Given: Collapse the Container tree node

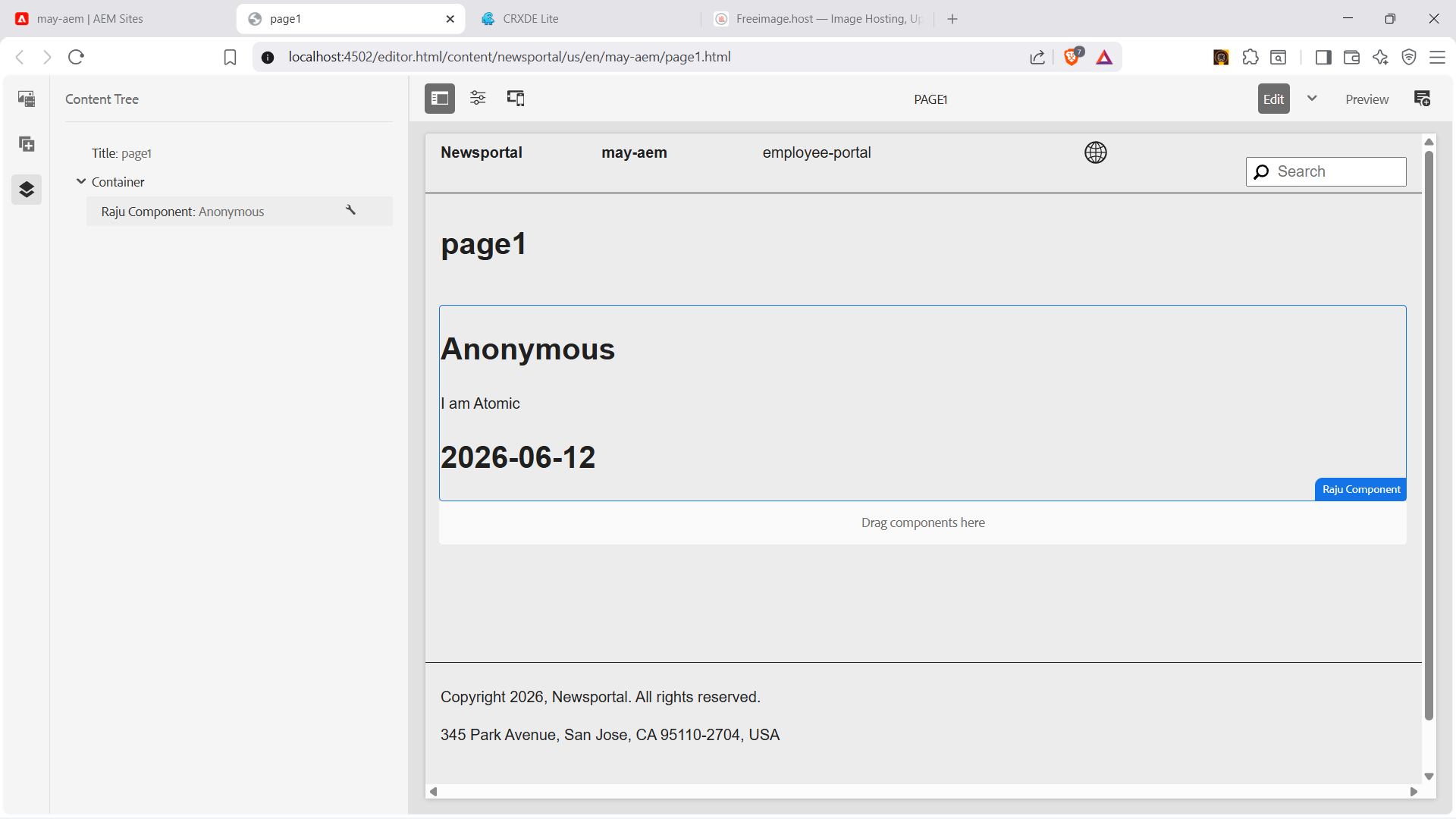Looking at the screenshot, I should 81,181.
